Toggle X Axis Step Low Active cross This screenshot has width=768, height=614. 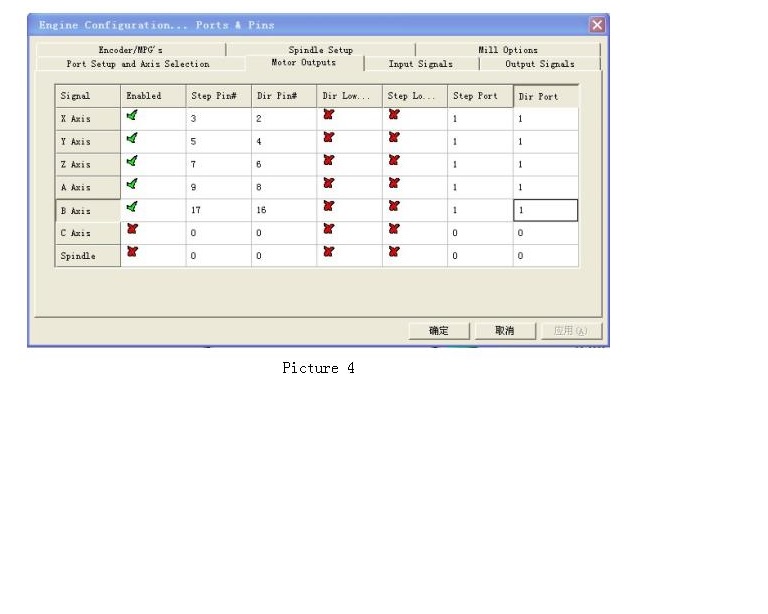click(x=394, y=115)
